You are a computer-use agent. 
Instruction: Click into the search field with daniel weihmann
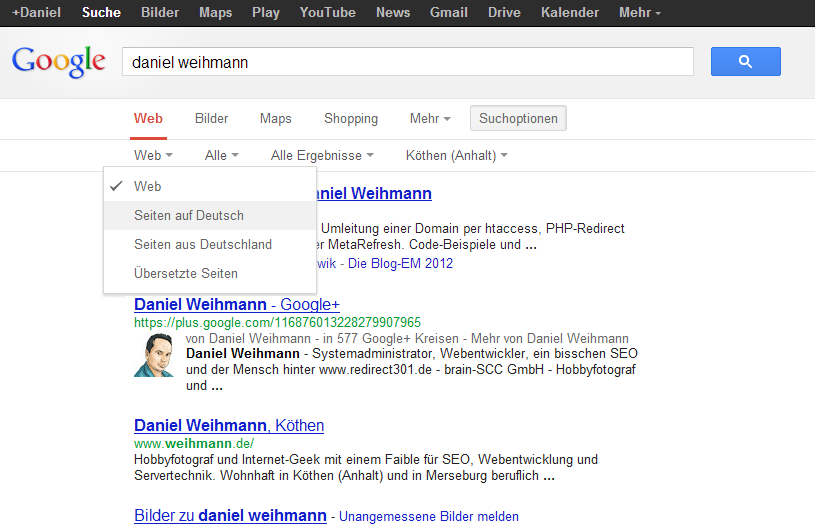click(408, 62)
